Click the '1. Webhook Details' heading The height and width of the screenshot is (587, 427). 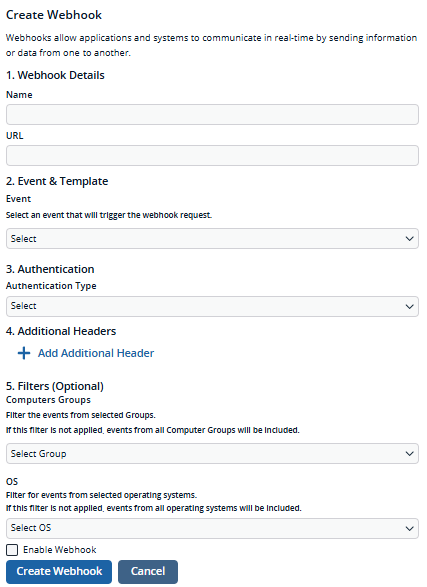click(55, 75)
